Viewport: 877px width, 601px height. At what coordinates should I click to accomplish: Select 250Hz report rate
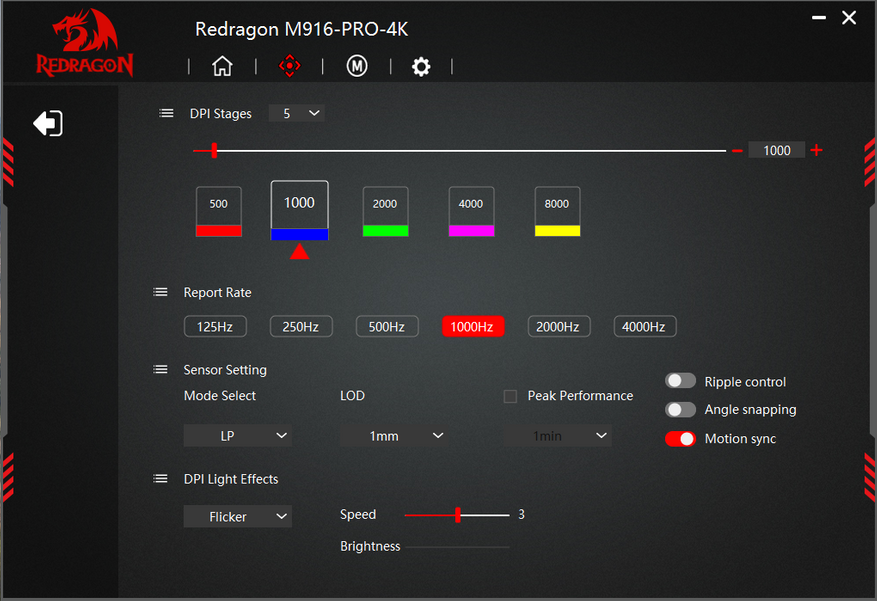point(301,326)
